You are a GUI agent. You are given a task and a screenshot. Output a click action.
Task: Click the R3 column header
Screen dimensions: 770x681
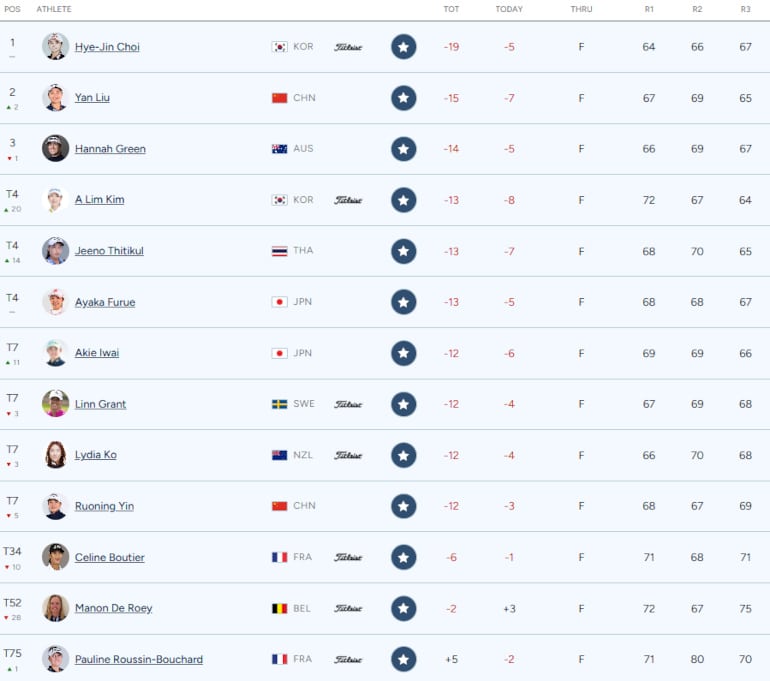click(x=746, y=9)
